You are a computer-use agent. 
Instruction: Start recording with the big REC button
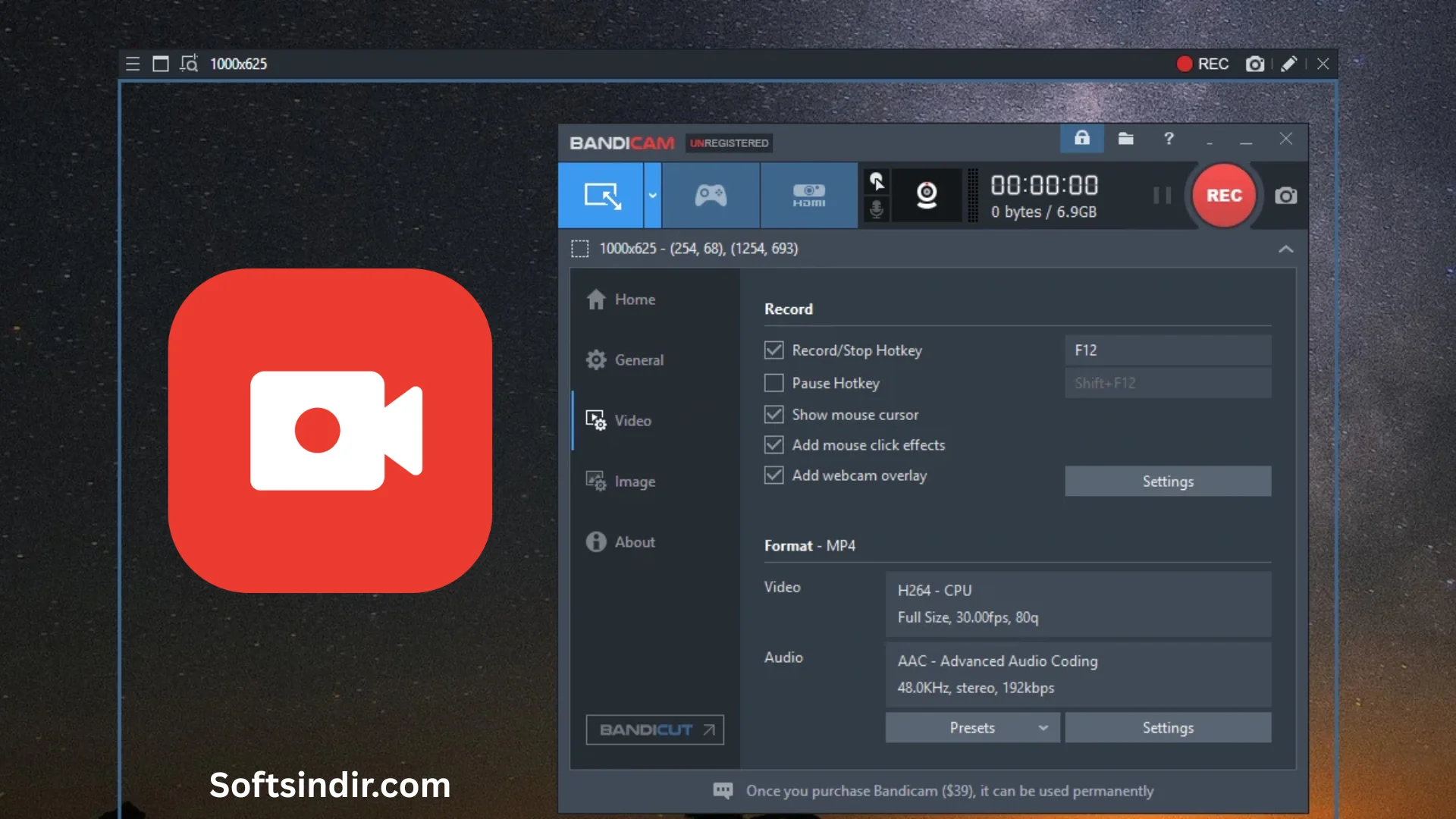coord(1224,196)
